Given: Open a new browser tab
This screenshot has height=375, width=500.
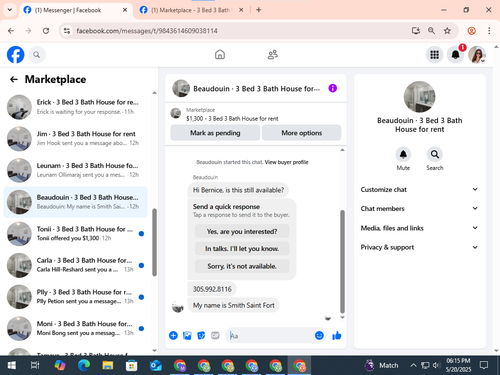Looking at the screenshot, I should (258, 10).
